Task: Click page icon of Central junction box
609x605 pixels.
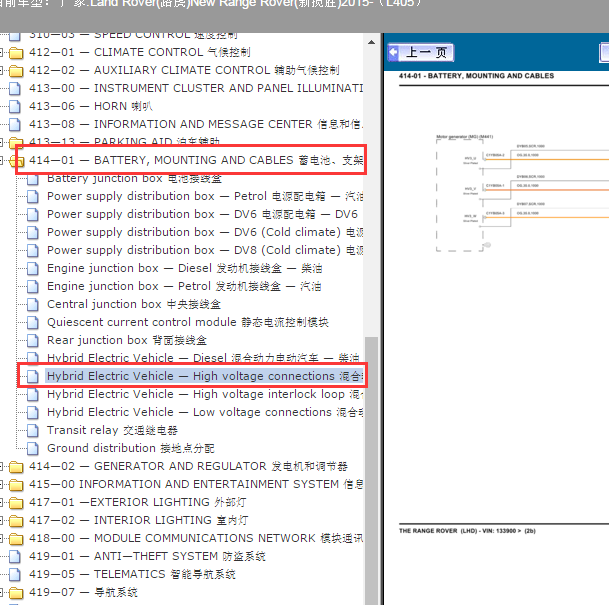Action: 33,304
